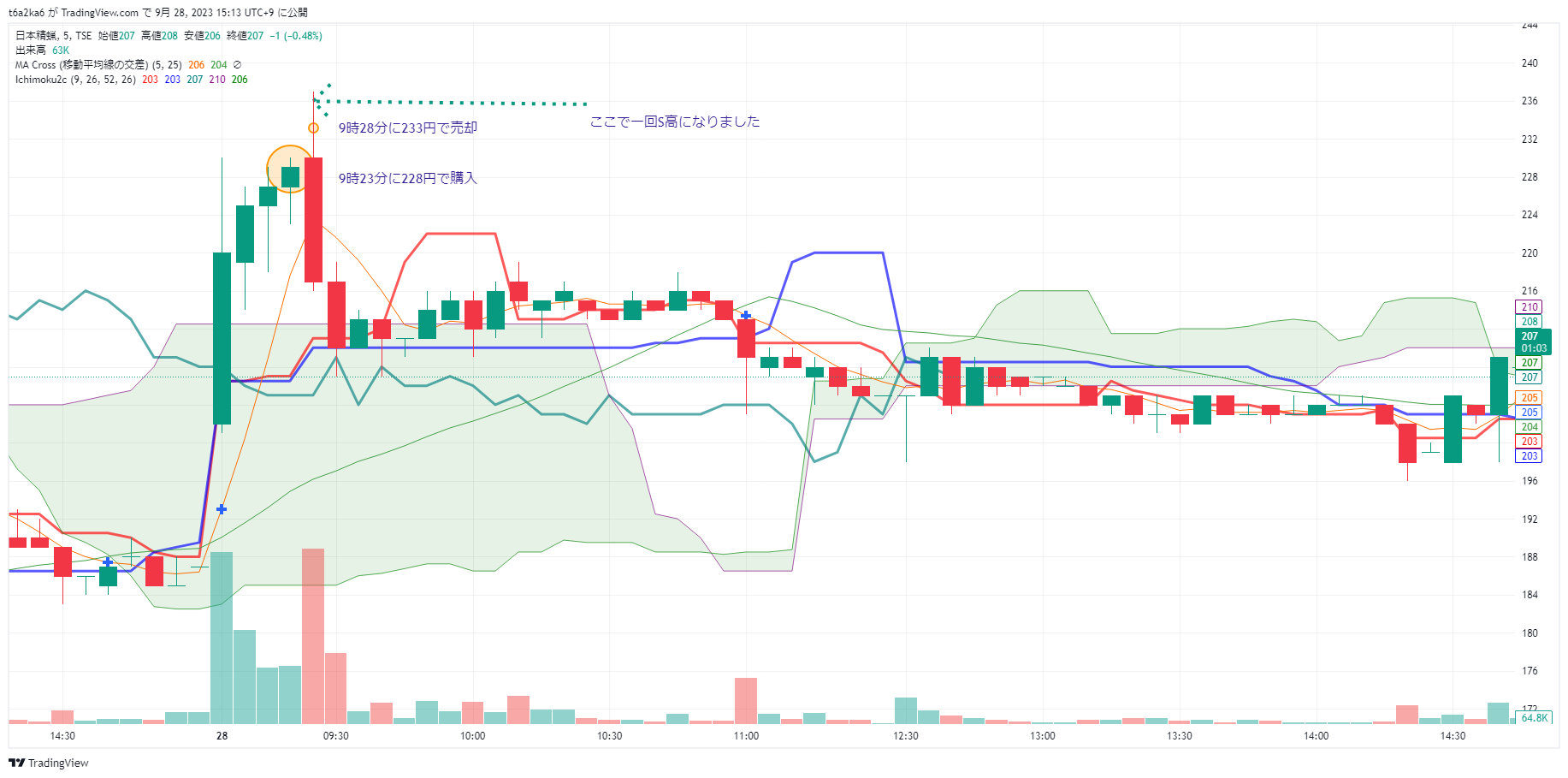1568x778 pixels.
Task: Click the small orange ring marker near 233
Action: point(314,128)
